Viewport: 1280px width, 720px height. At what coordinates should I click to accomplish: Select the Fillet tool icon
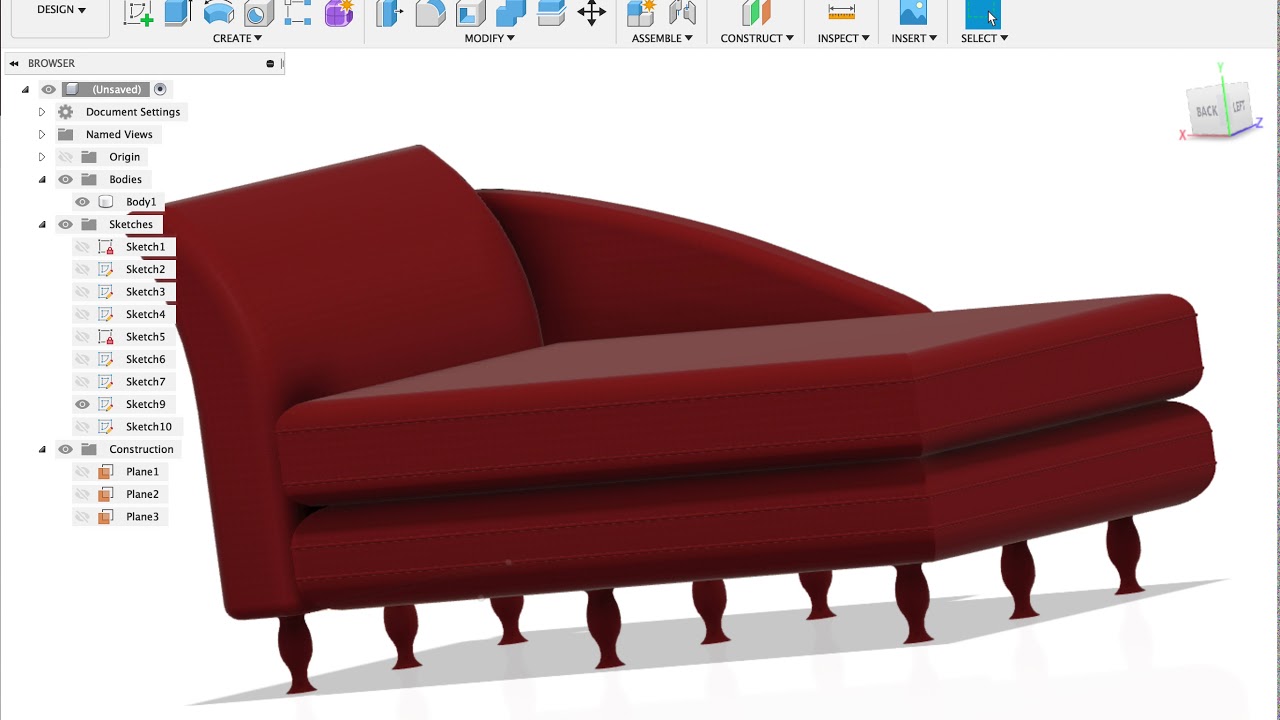click(x=430, y=13)
